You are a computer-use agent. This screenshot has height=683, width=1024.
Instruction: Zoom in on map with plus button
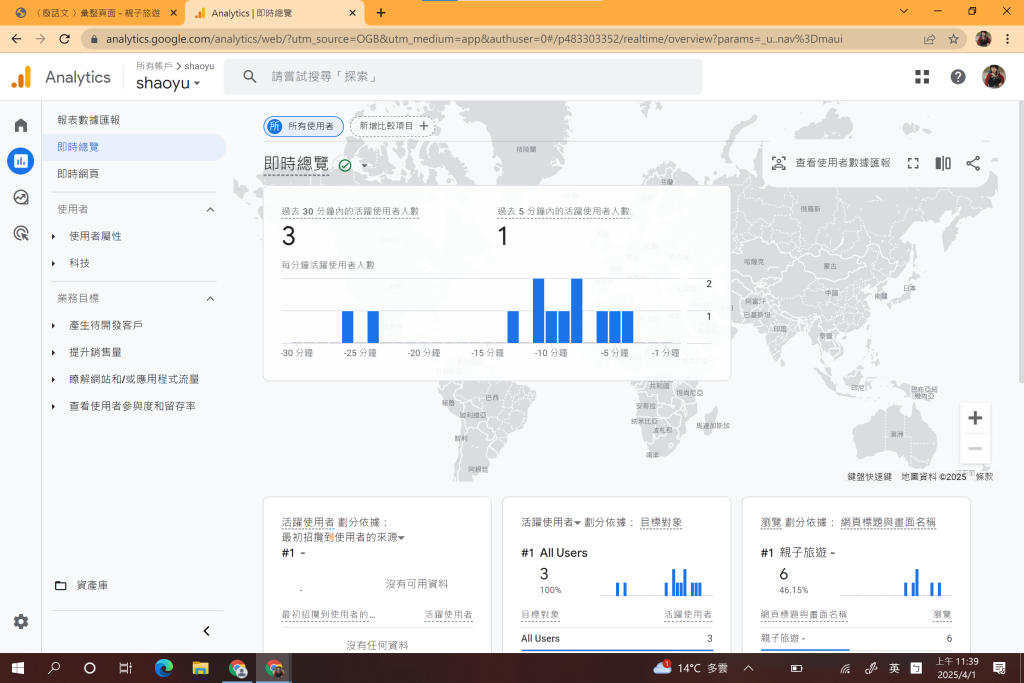tap(975, 418)
